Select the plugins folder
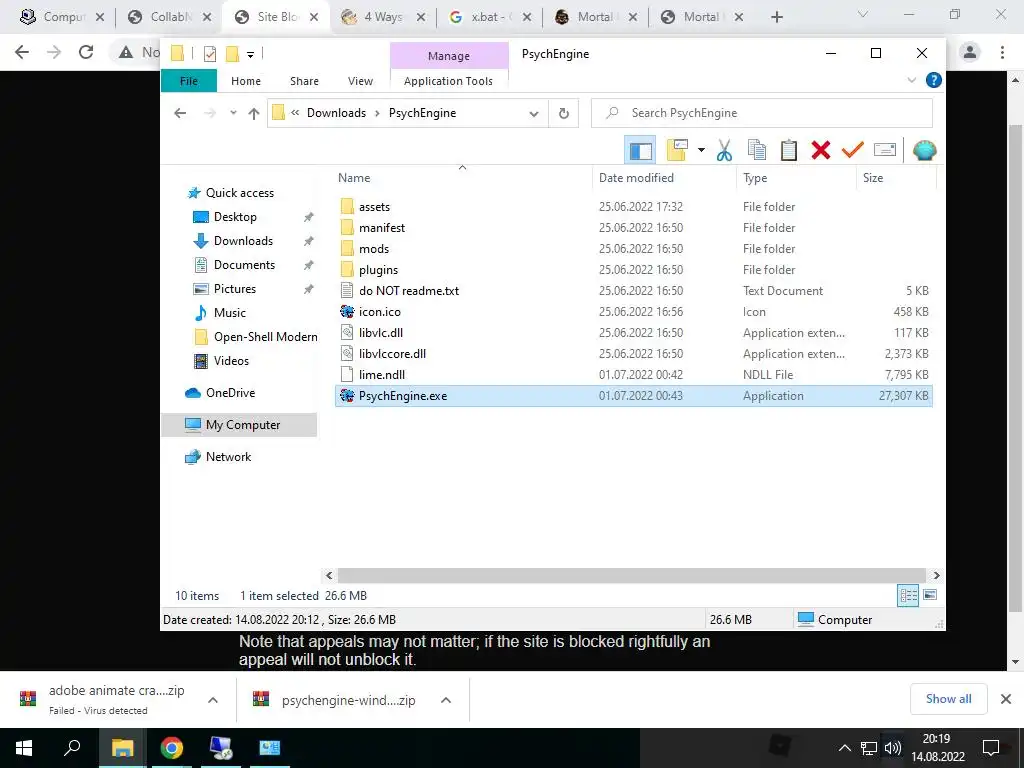The width and height of the screenshot is (1024, 768). [633, 270]
